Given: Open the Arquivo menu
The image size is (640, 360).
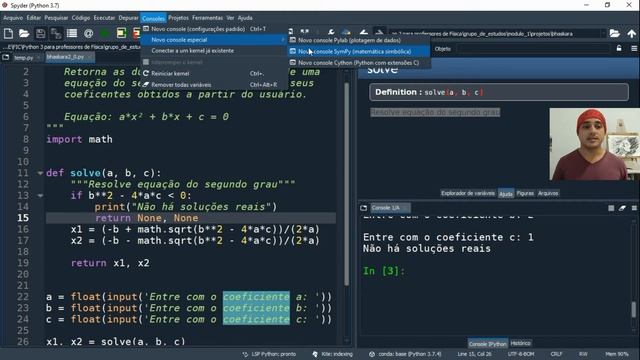Looking at the screenshot, I should click(x=13, y=18).
